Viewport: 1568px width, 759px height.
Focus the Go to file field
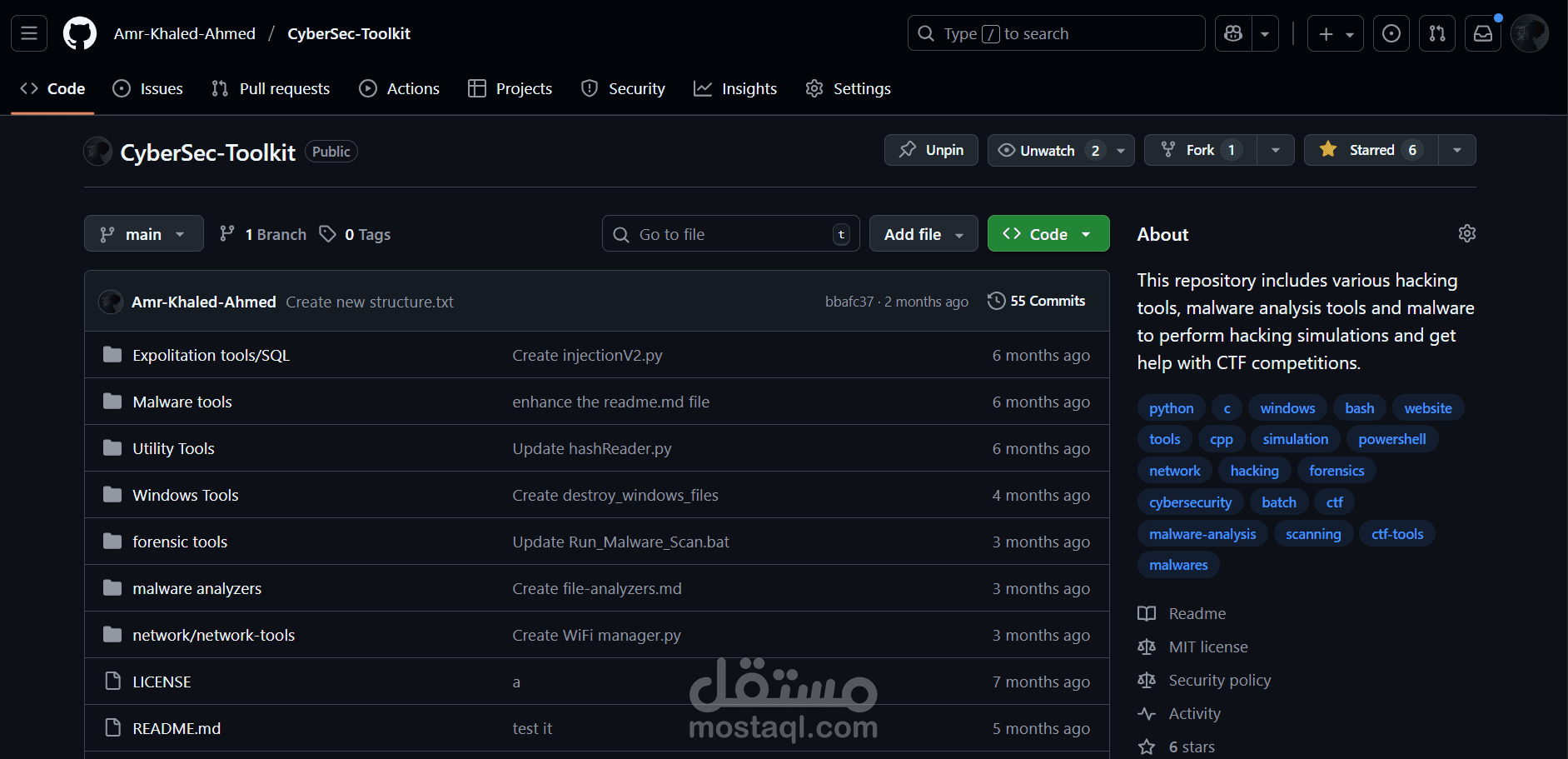tap(730, 234)
